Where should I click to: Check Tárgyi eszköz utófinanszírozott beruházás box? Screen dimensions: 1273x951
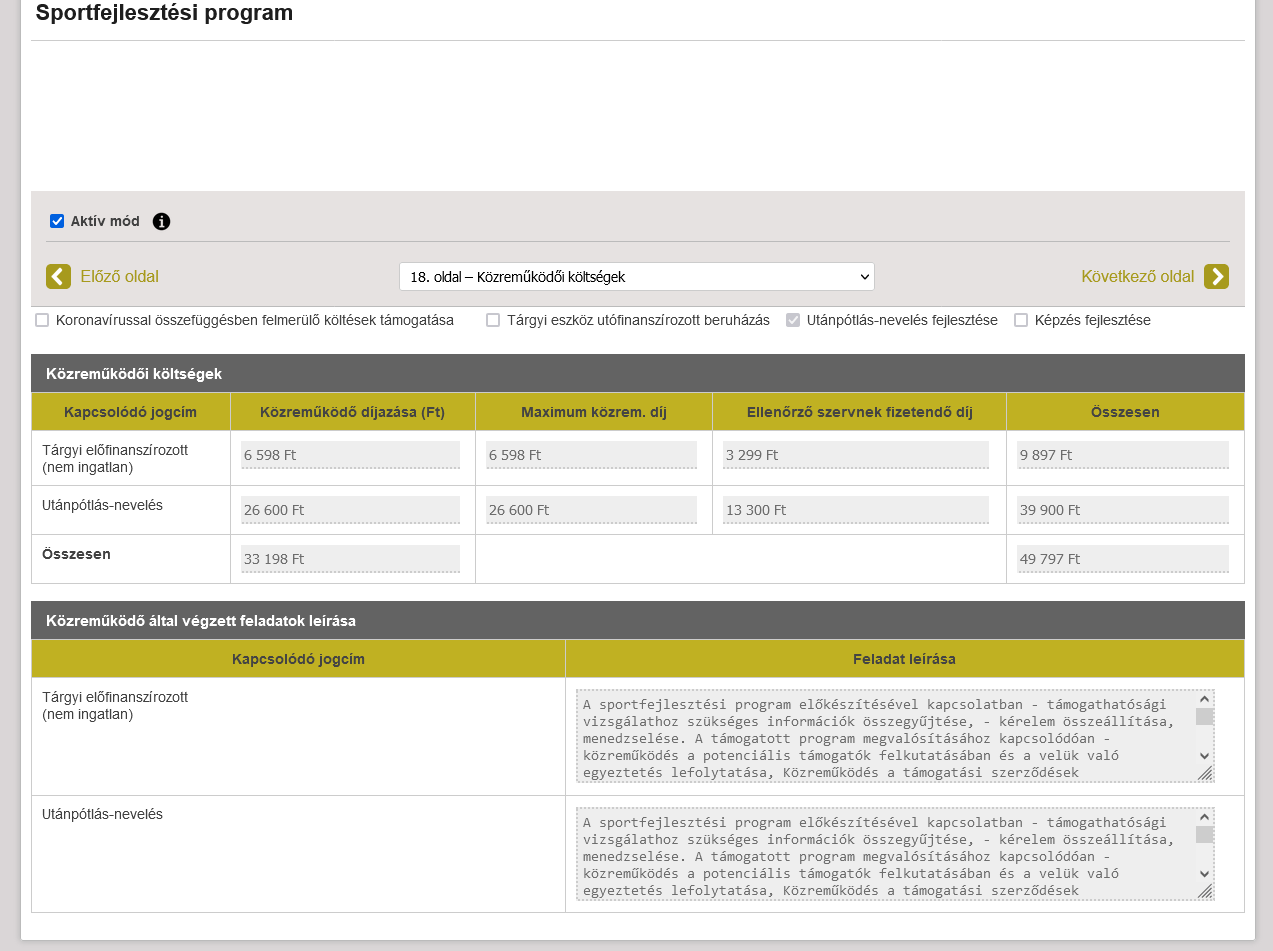(493, 320)
